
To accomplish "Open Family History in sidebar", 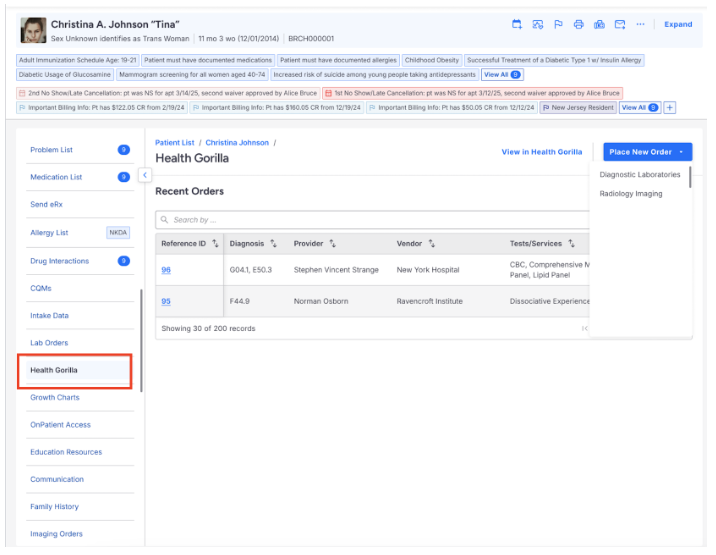I will [x=54, y=507].
